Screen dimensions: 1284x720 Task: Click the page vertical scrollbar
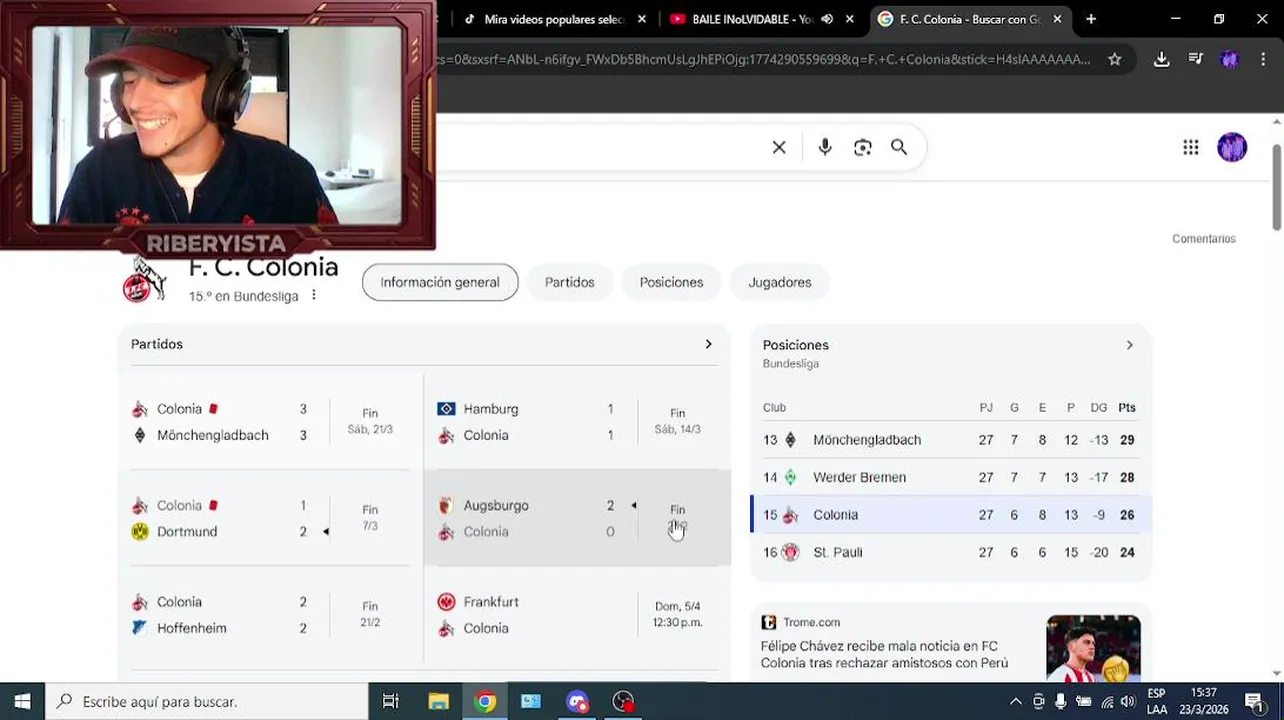coord(1277,186)
